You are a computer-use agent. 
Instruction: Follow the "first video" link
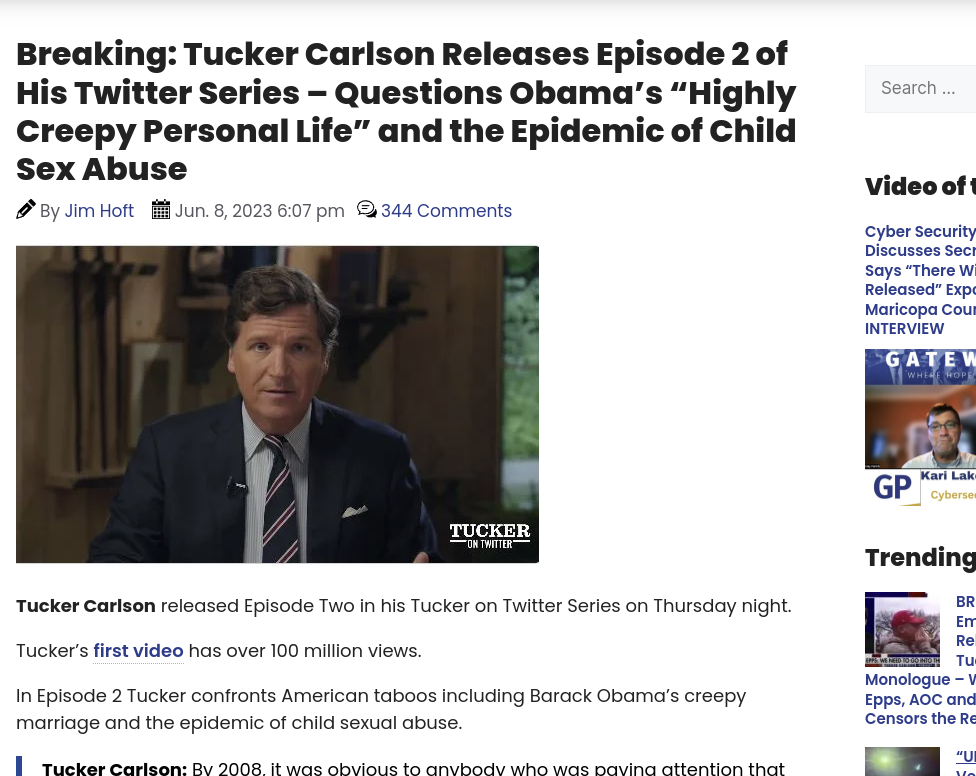click(x=138, y=651)
